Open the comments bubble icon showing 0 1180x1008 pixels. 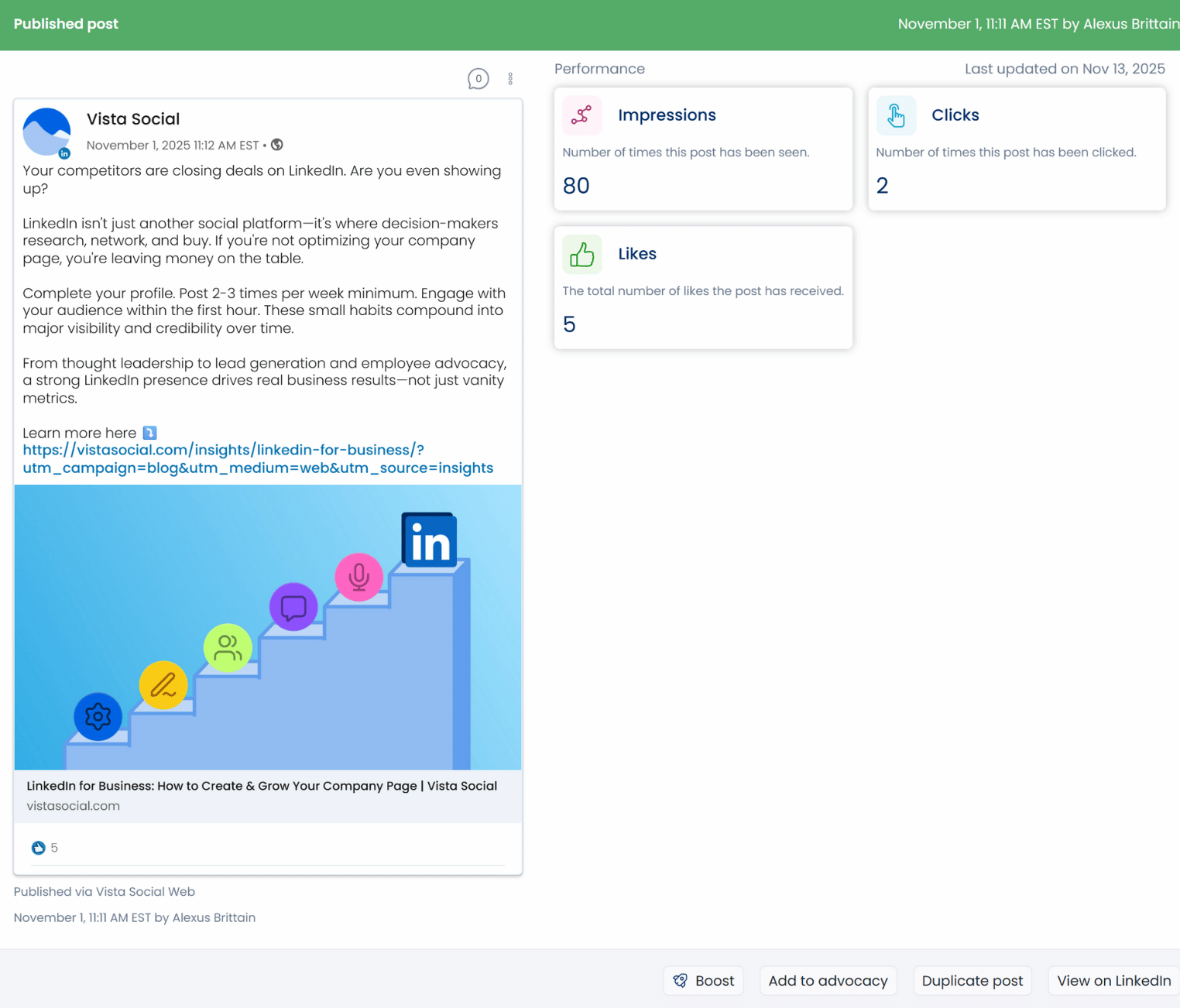point(478,79)
